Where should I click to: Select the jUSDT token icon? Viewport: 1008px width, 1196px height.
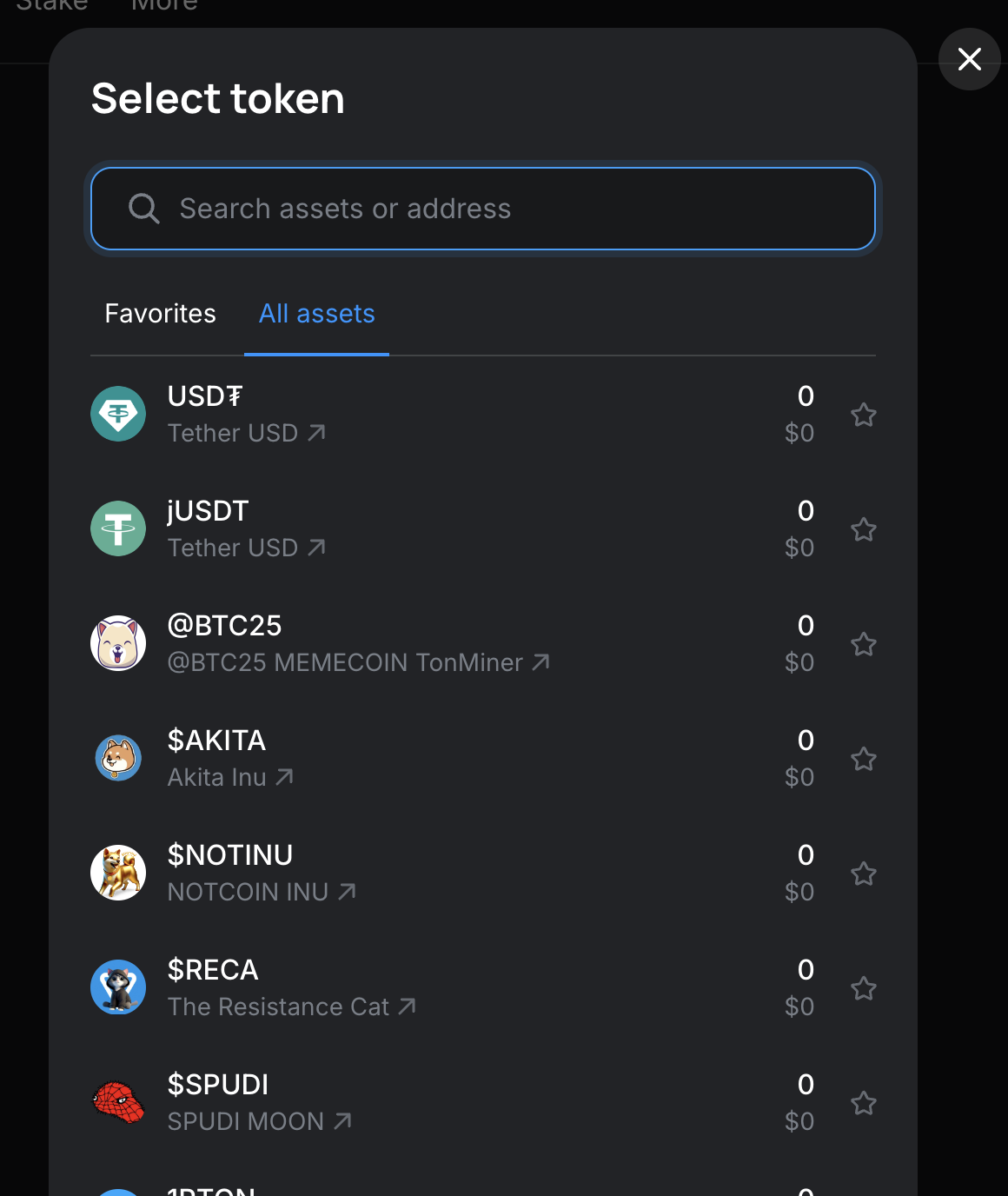pyautogui.click(x=118, y=528)
